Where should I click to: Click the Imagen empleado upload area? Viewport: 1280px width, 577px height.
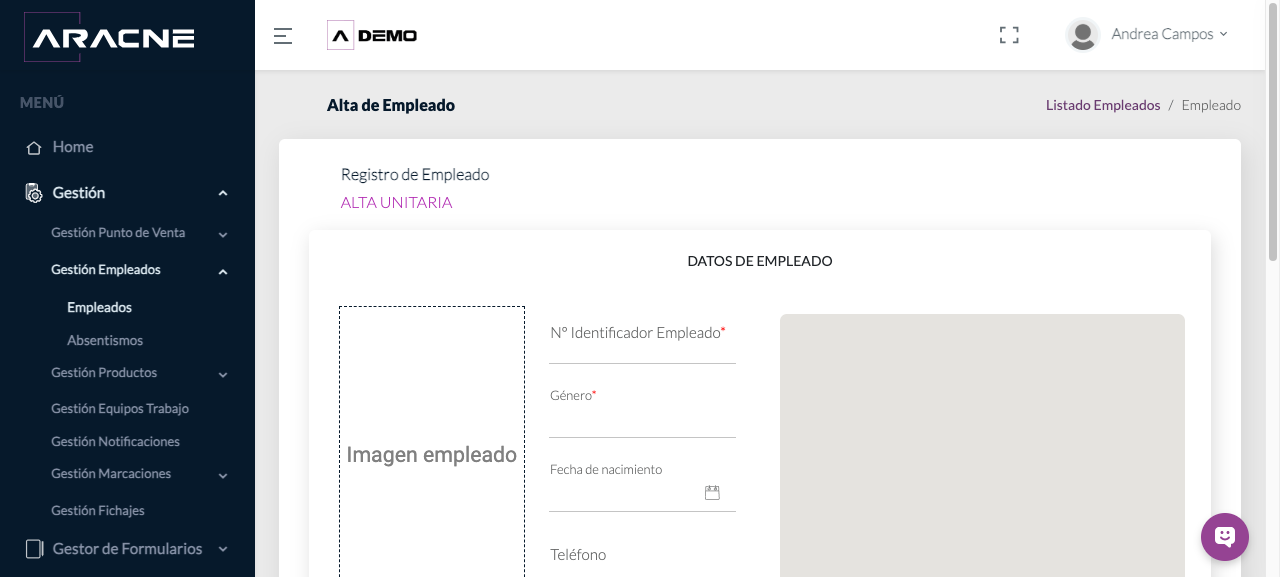pos(432,442)
